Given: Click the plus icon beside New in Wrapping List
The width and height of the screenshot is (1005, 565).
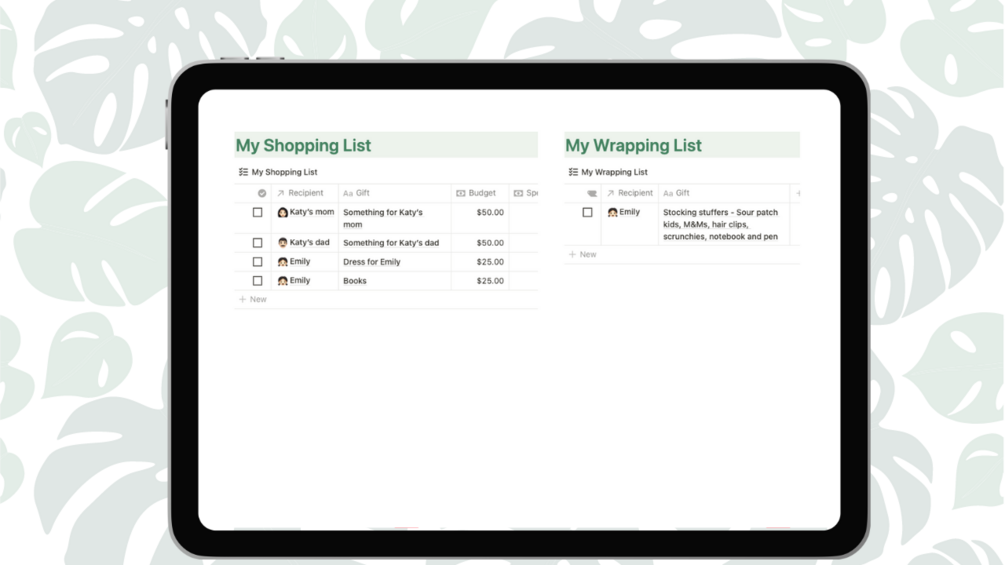Looking at the screenshot, I should point(572,254).
